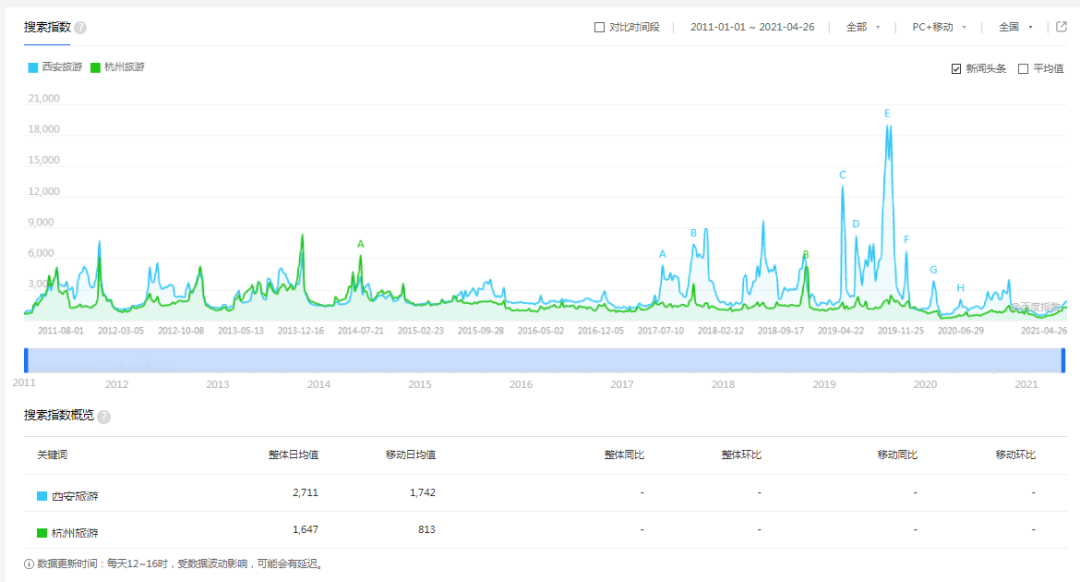Open the PC+移动 device dropdown
Viewport: 1080px width, 582px height.
click(939, 28)
